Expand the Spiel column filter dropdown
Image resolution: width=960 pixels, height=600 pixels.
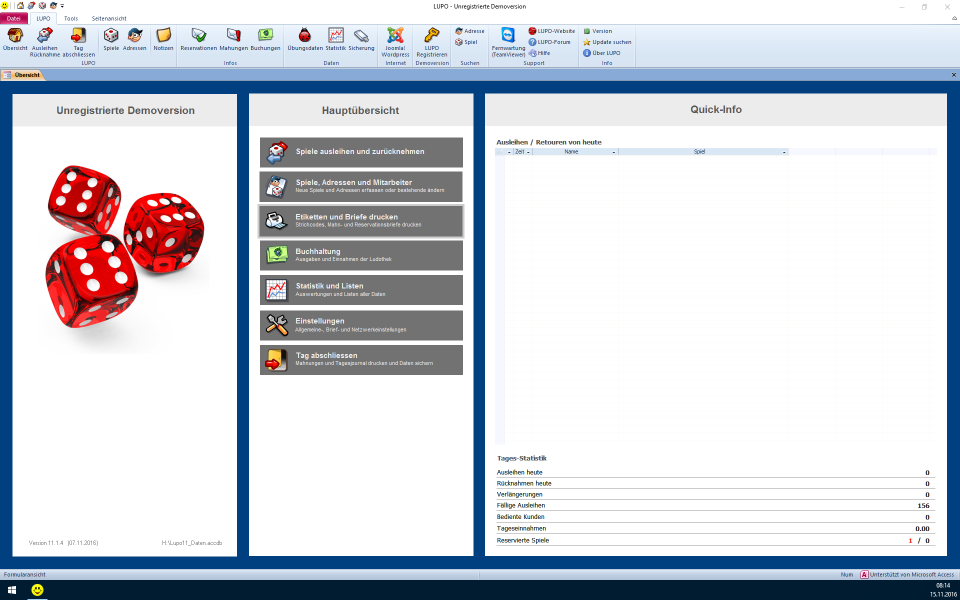[x=784, y=152]
